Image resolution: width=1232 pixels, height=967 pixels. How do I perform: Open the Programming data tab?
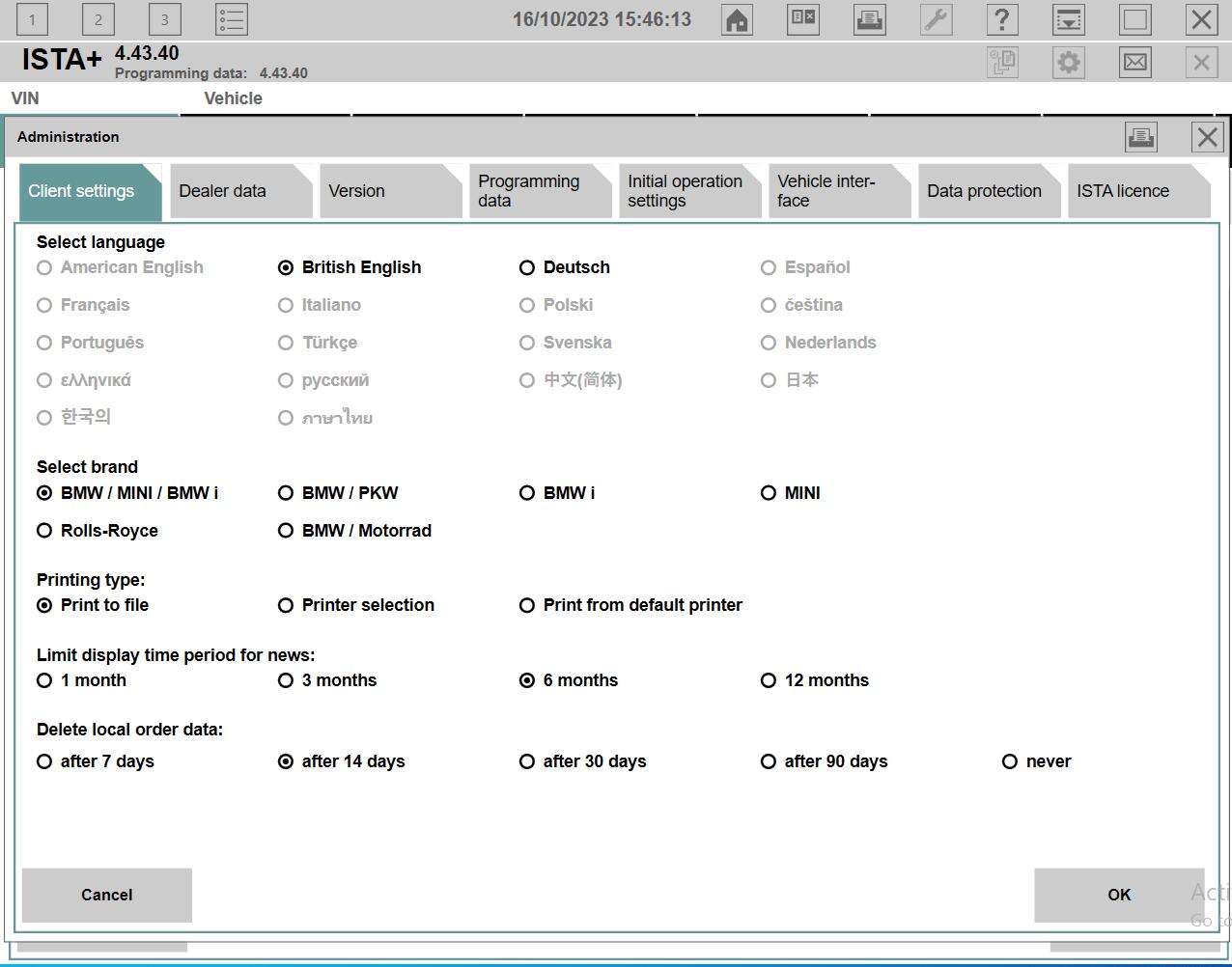(540, 191)
